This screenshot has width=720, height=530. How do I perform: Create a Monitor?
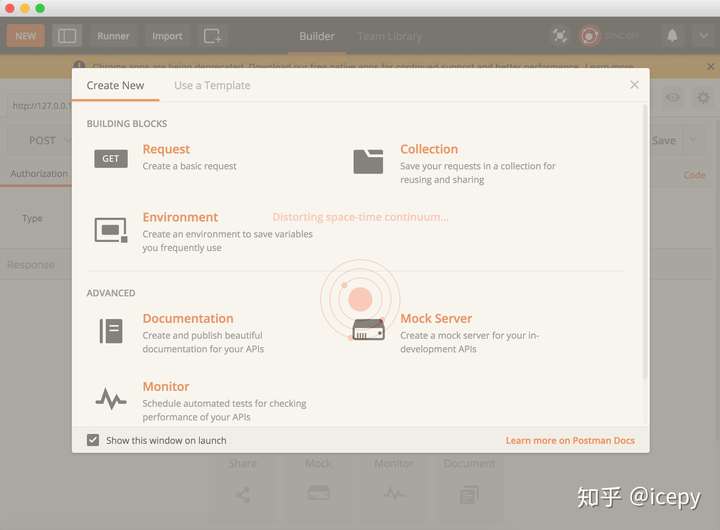pyautogui.click(x=166, y=386)
